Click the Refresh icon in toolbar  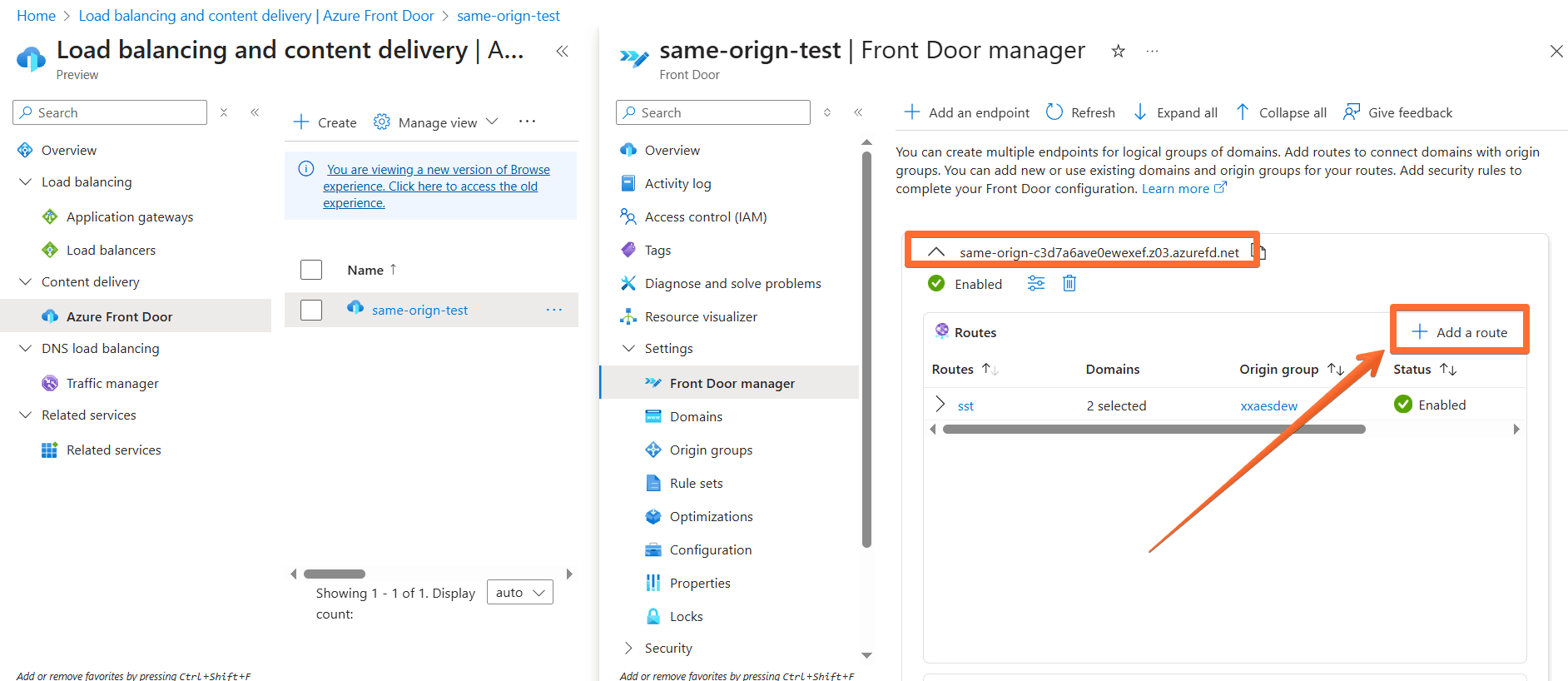pyautogui.click(x=1054, y=112)
